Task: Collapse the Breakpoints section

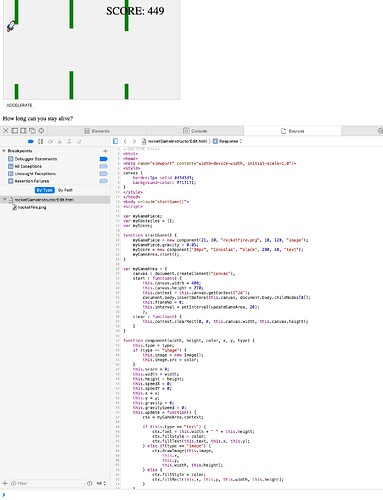Action: pos(4,151)
